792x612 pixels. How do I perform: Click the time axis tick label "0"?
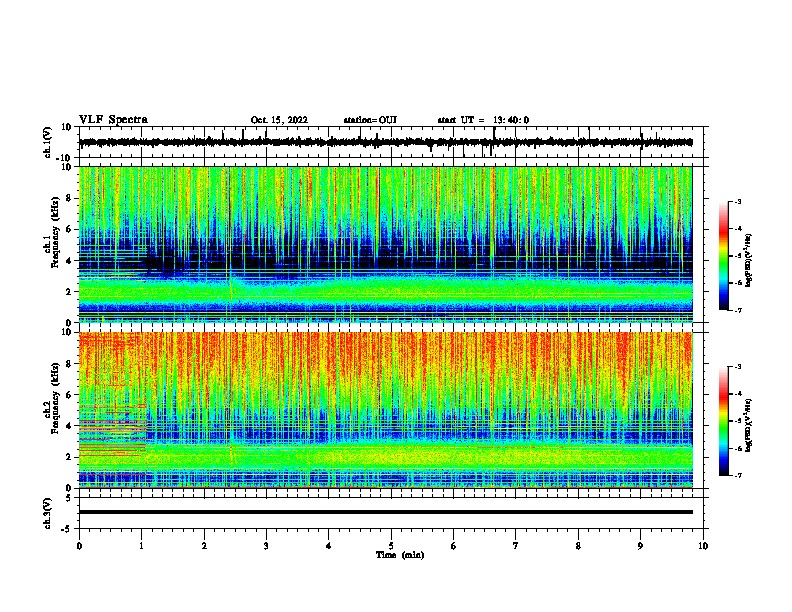click(79, 545)
